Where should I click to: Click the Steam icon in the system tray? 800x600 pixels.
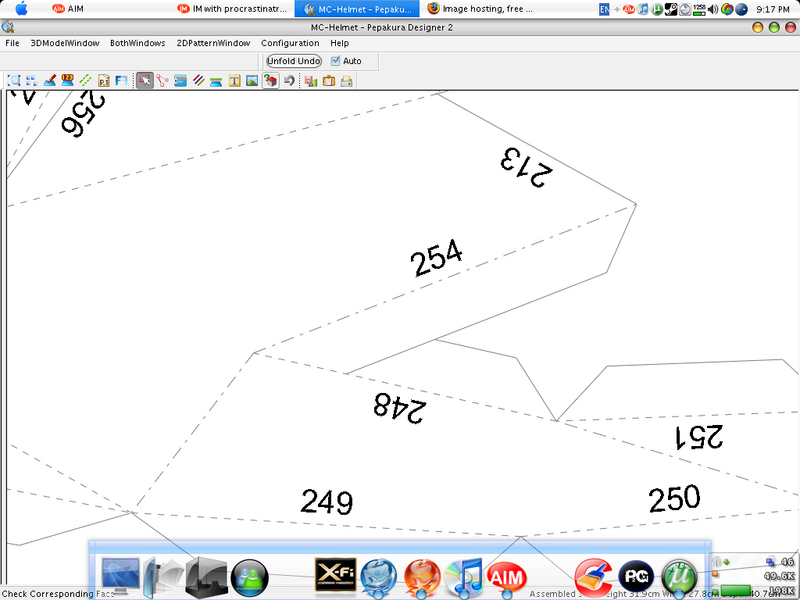[671, 9]
